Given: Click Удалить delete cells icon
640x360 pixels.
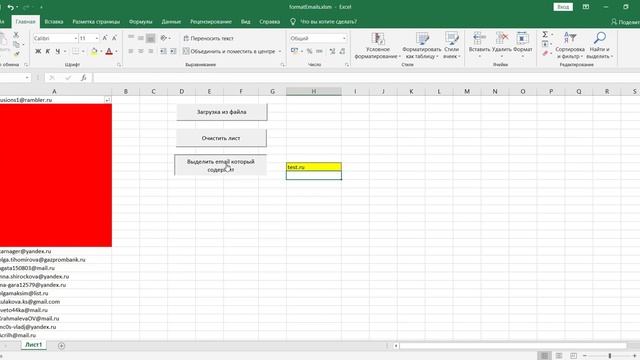Looking at the screenshot, I should [502, 39].
